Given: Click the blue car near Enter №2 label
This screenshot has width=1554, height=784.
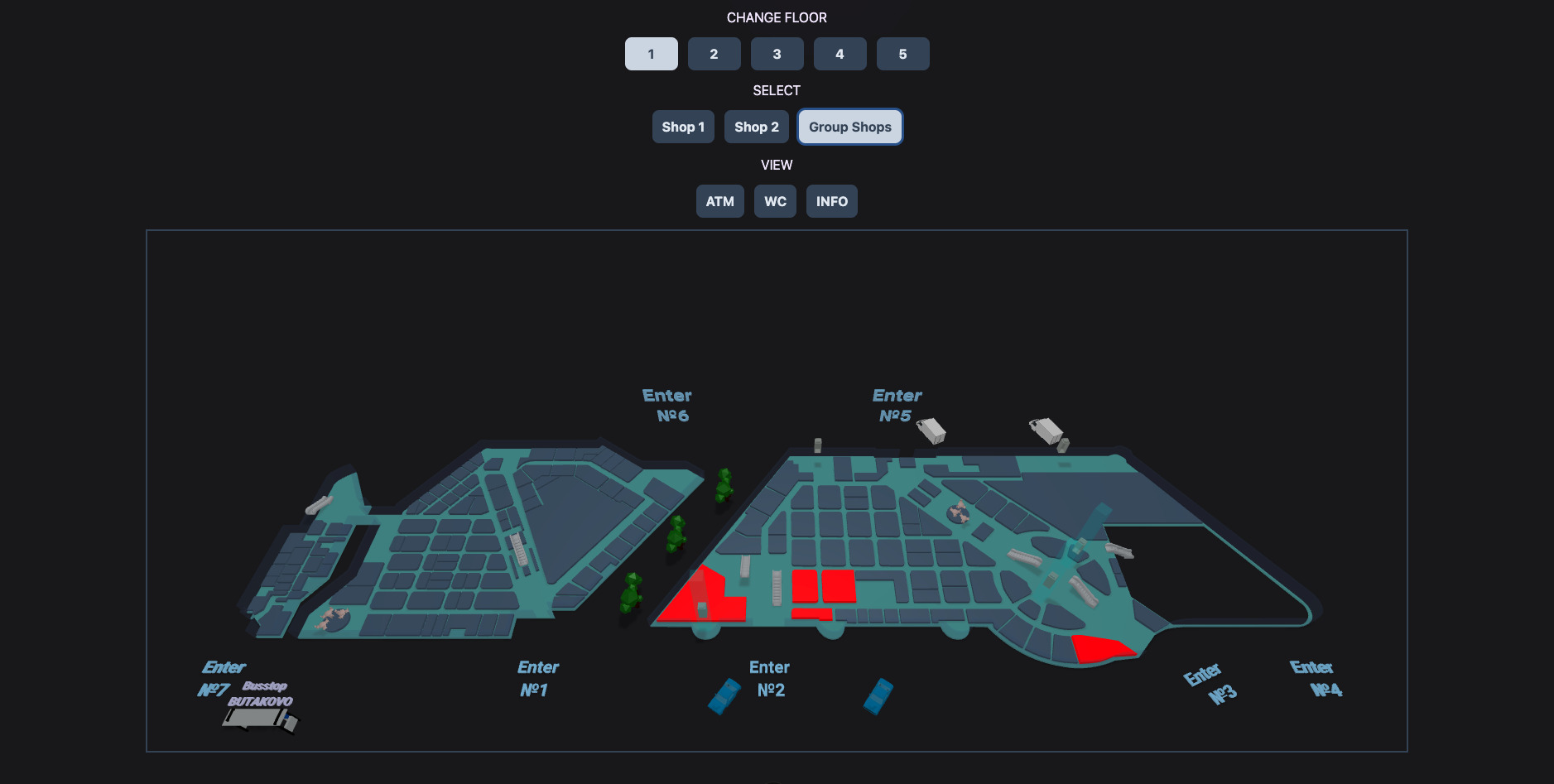Looking at the screenshot, I should (x=724, y=696).
